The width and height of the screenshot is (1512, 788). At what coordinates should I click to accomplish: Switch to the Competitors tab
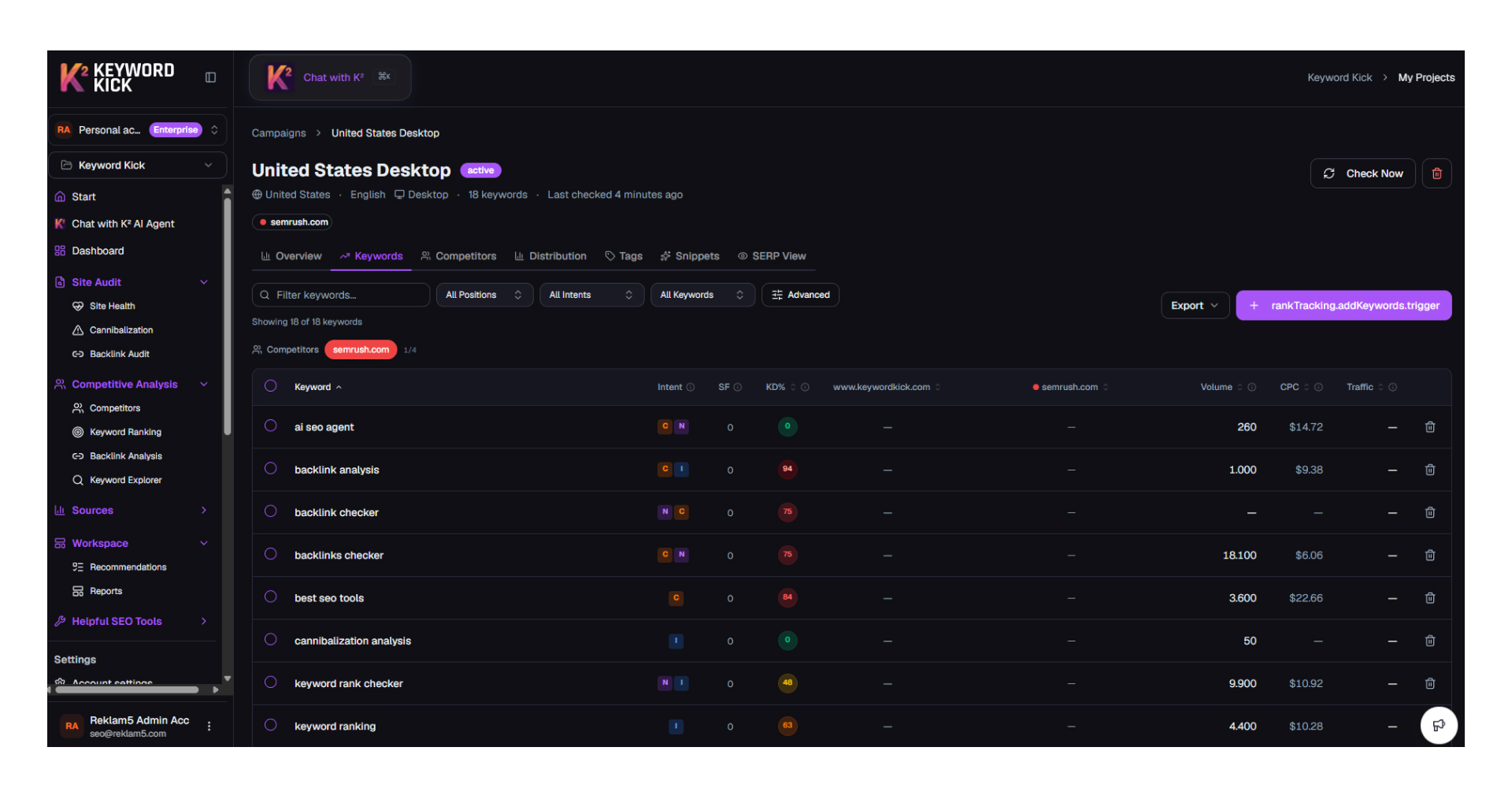[x=458, y=256]
